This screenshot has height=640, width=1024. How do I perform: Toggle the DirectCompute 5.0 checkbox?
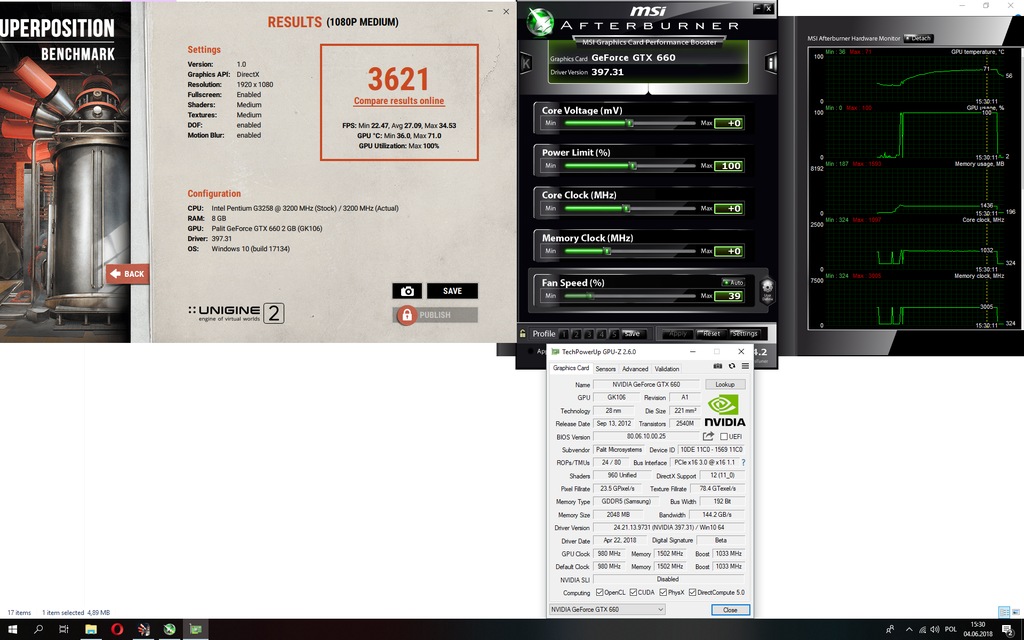click(692, 592)
